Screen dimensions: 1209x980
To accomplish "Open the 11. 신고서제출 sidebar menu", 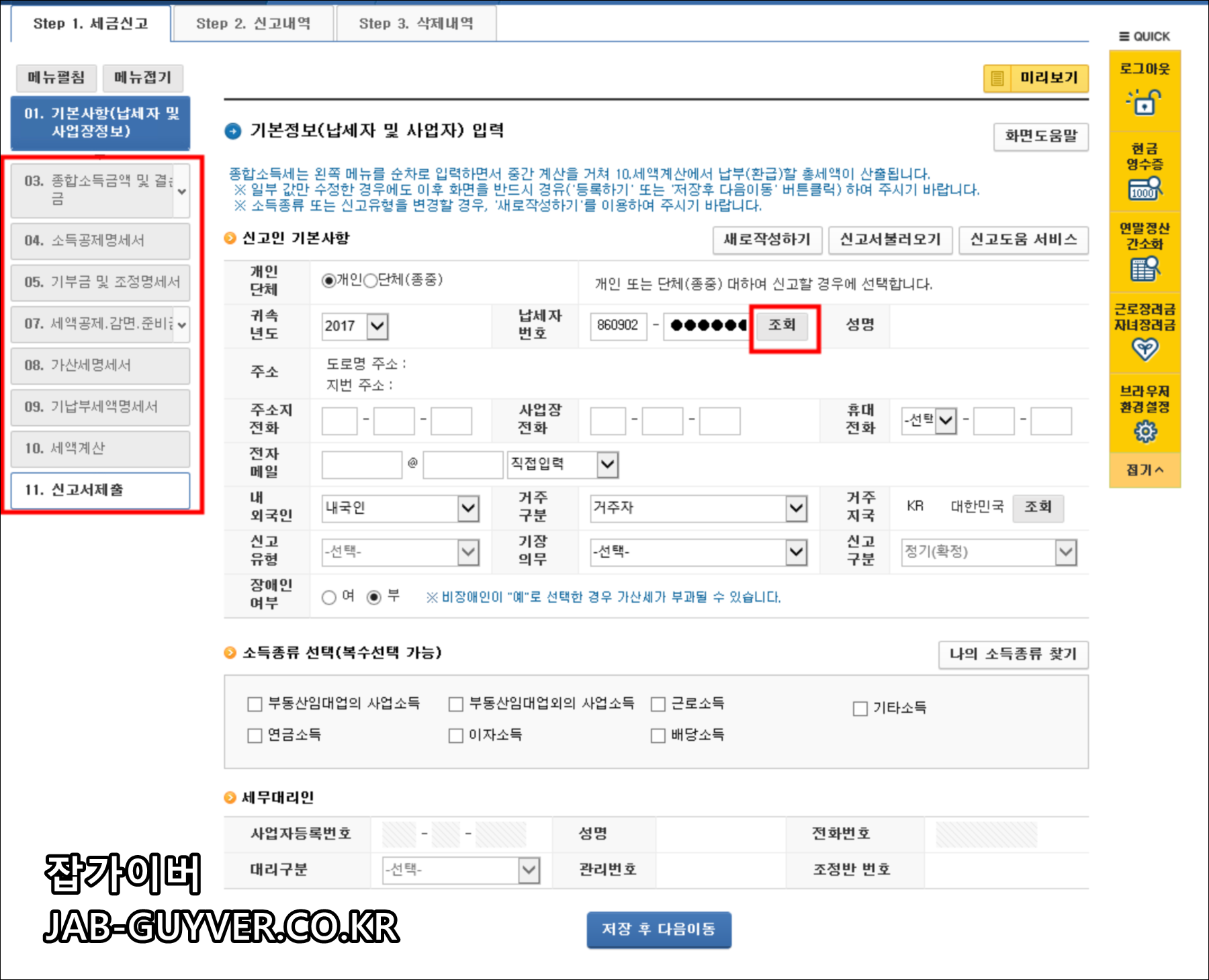I will pos(101,490).
